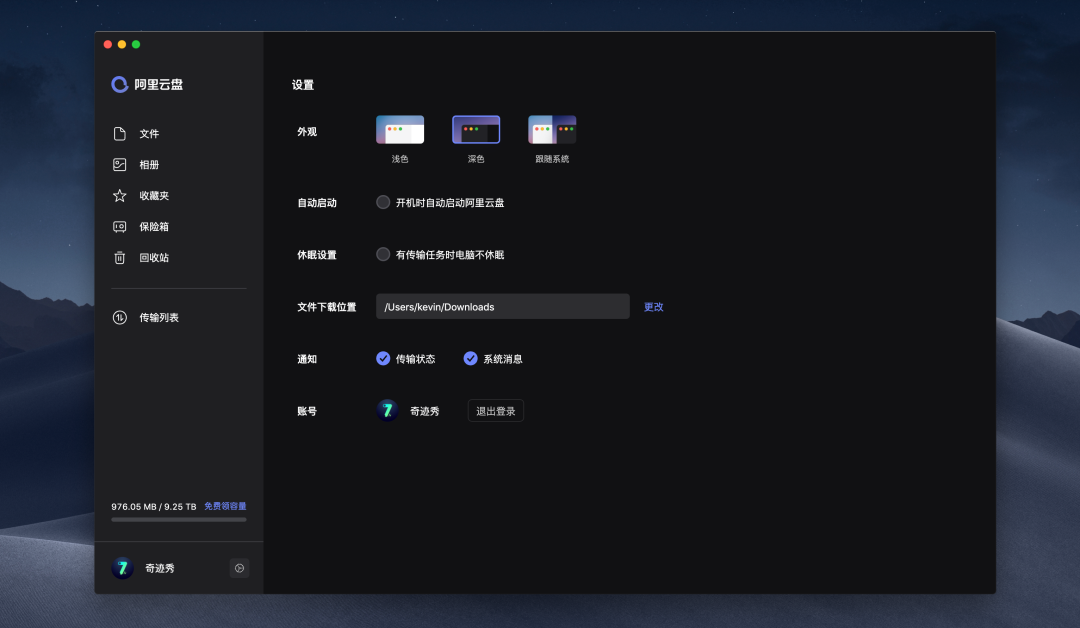Uncheck 系统消息 notification

tap(470, 359)
